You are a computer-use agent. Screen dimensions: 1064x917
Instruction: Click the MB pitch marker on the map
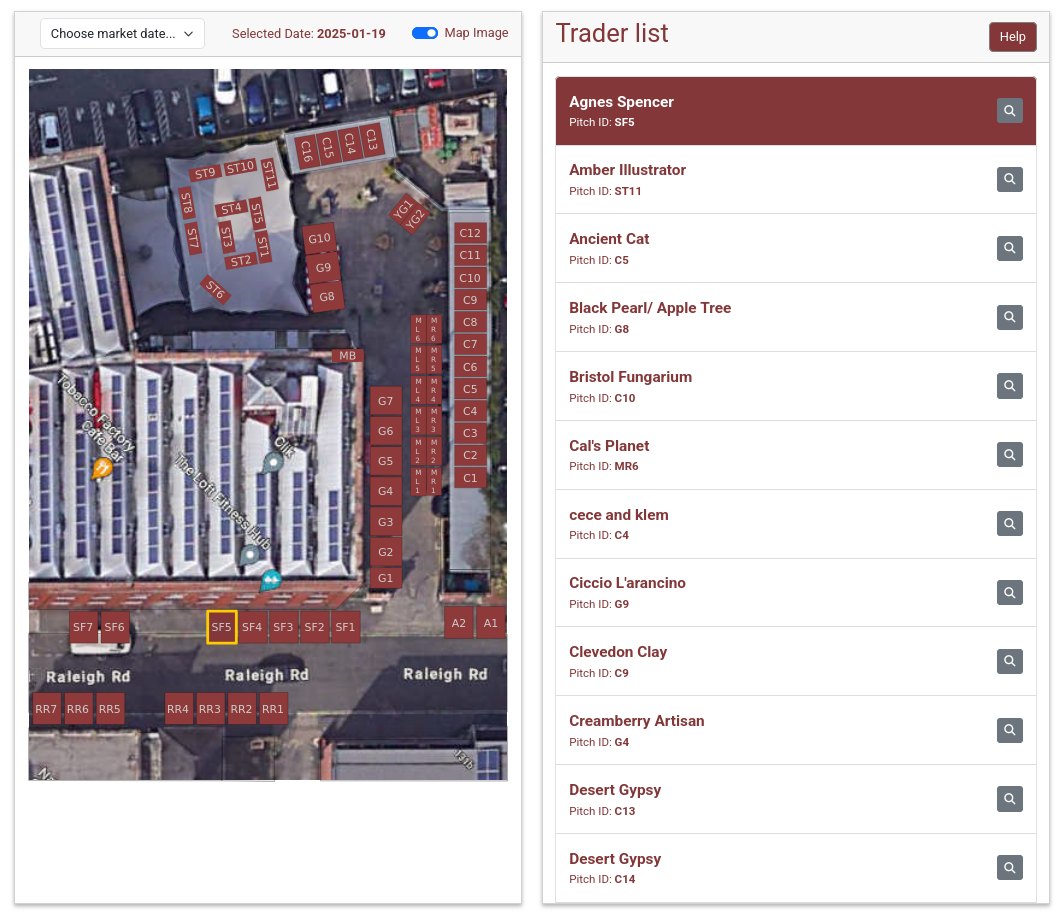(x=346, y=355)
